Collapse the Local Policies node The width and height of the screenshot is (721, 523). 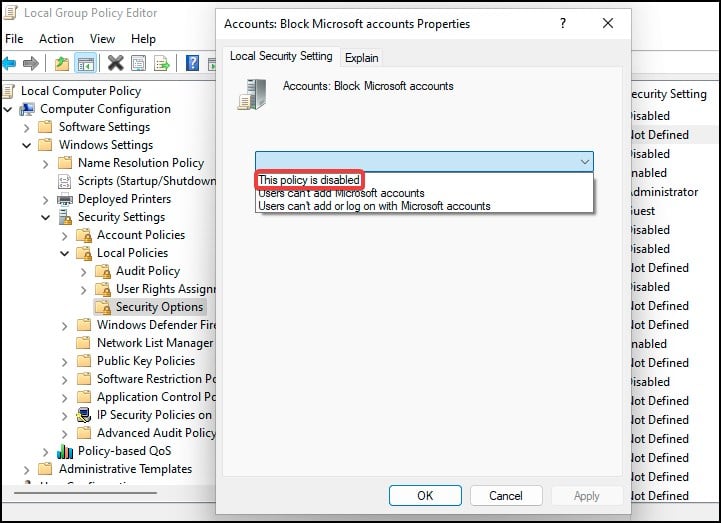point(64,253)
